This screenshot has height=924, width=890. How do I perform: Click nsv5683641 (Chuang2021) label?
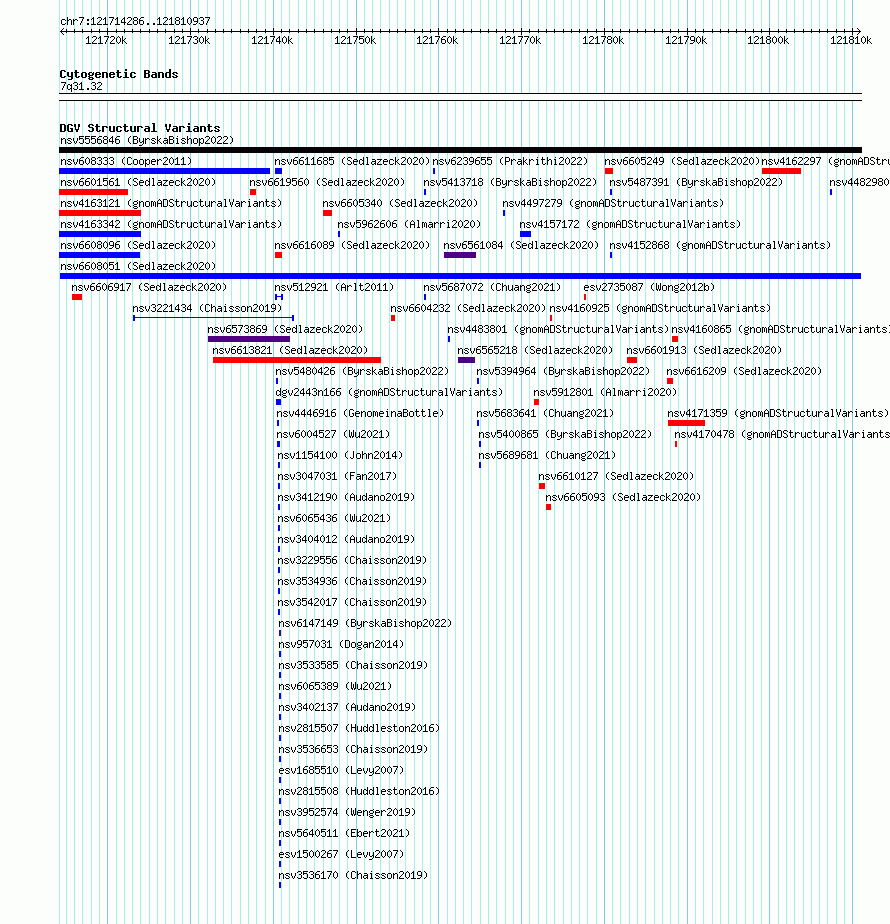(545, 414)
